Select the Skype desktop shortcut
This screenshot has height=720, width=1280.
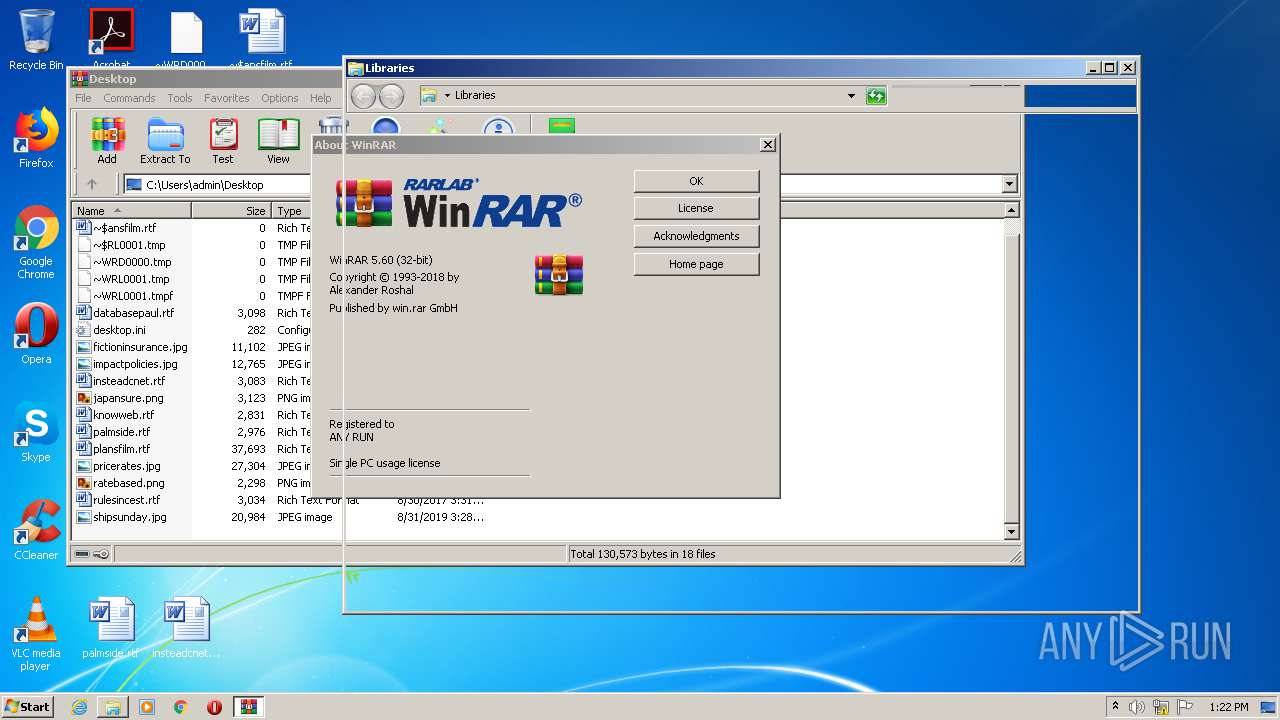(36, 432)
